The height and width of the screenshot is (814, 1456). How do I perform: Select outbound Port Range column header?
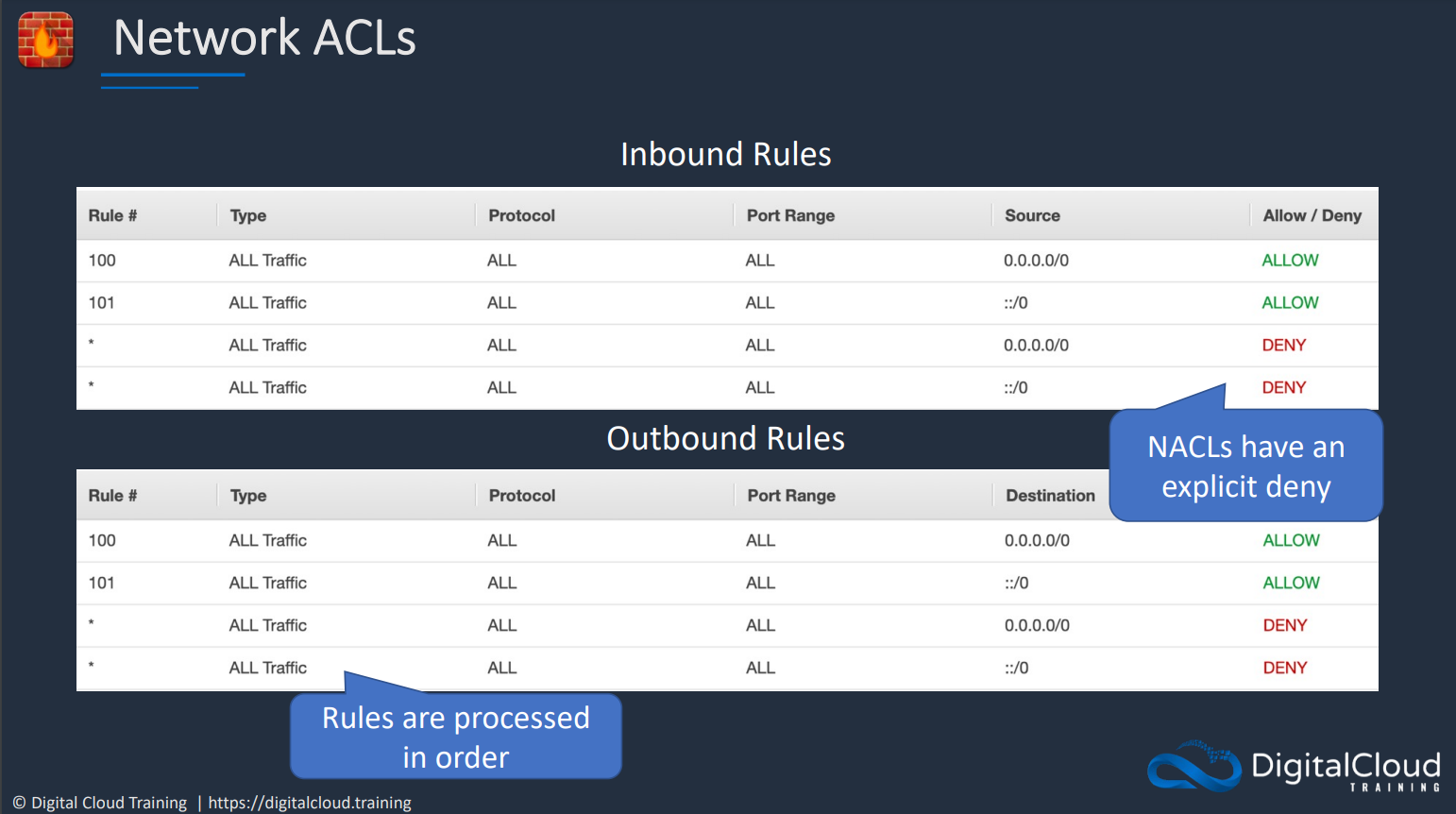click(791, 496)
